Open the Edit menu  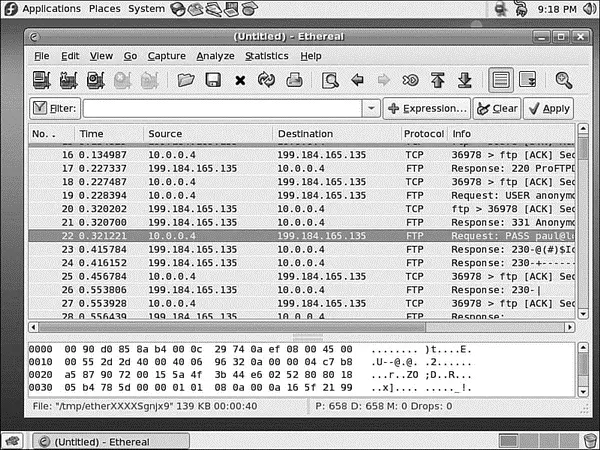tap(70, 56)
